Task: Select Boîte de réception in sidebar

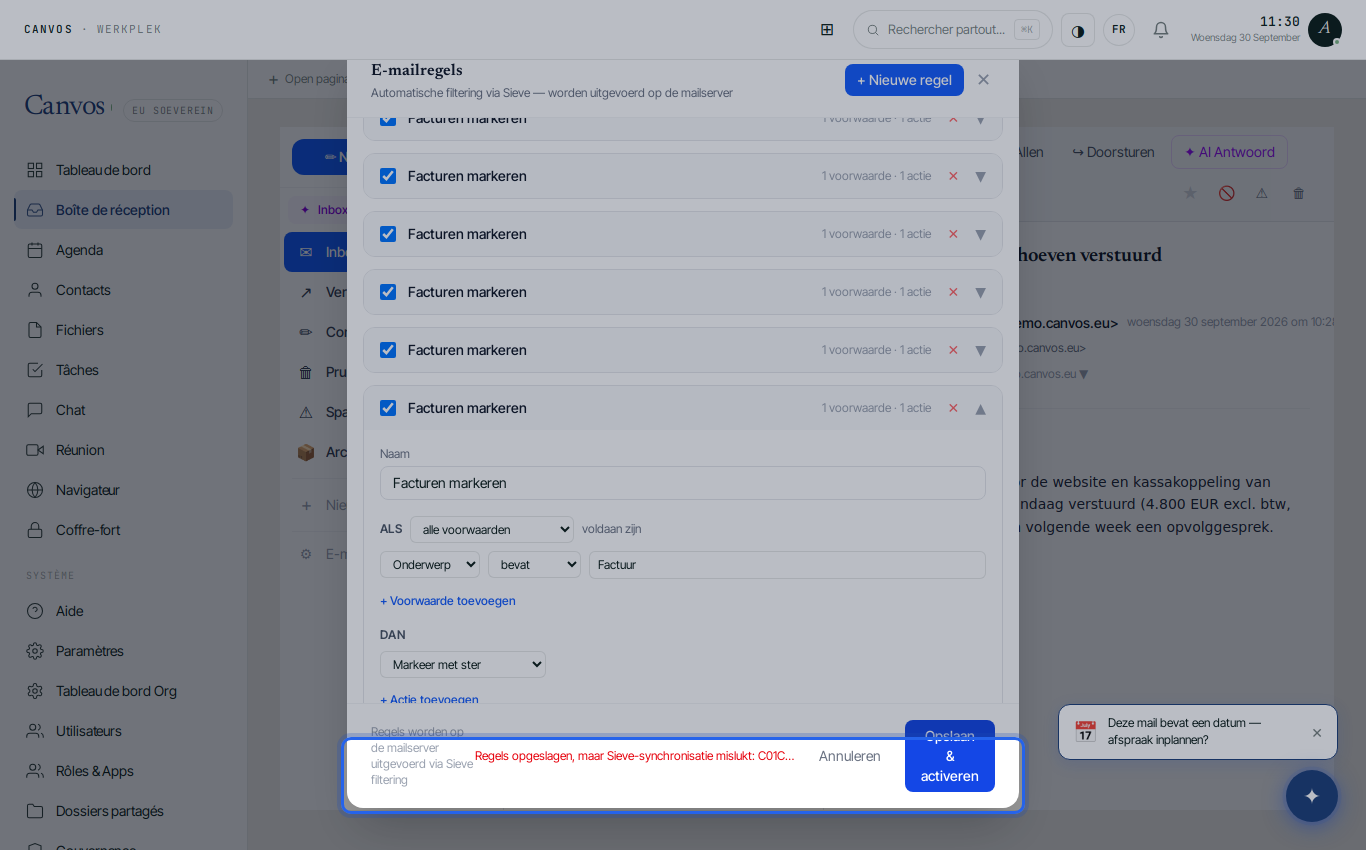Action: pos(124,210)
